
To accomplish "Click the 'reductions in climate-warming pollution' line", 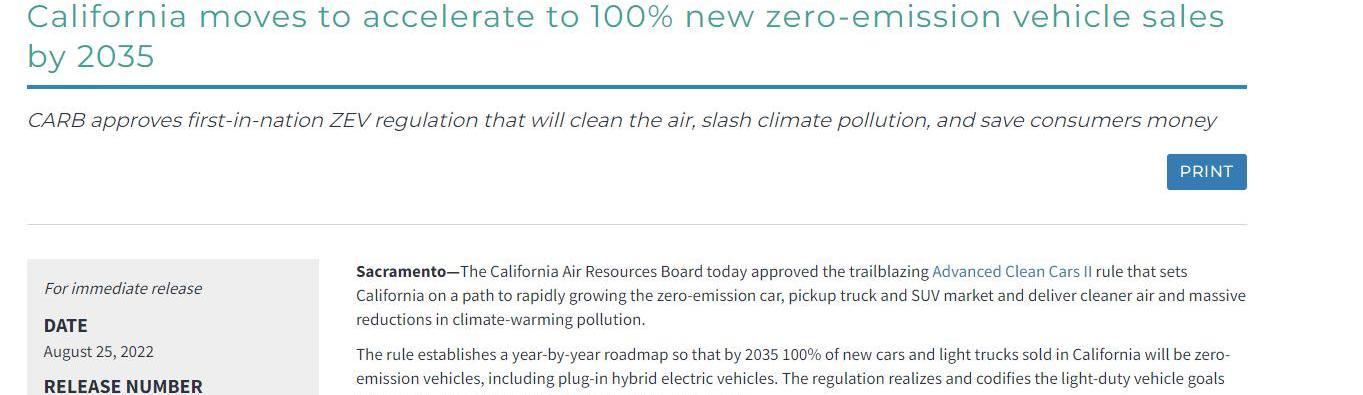I will pos(501,320).
